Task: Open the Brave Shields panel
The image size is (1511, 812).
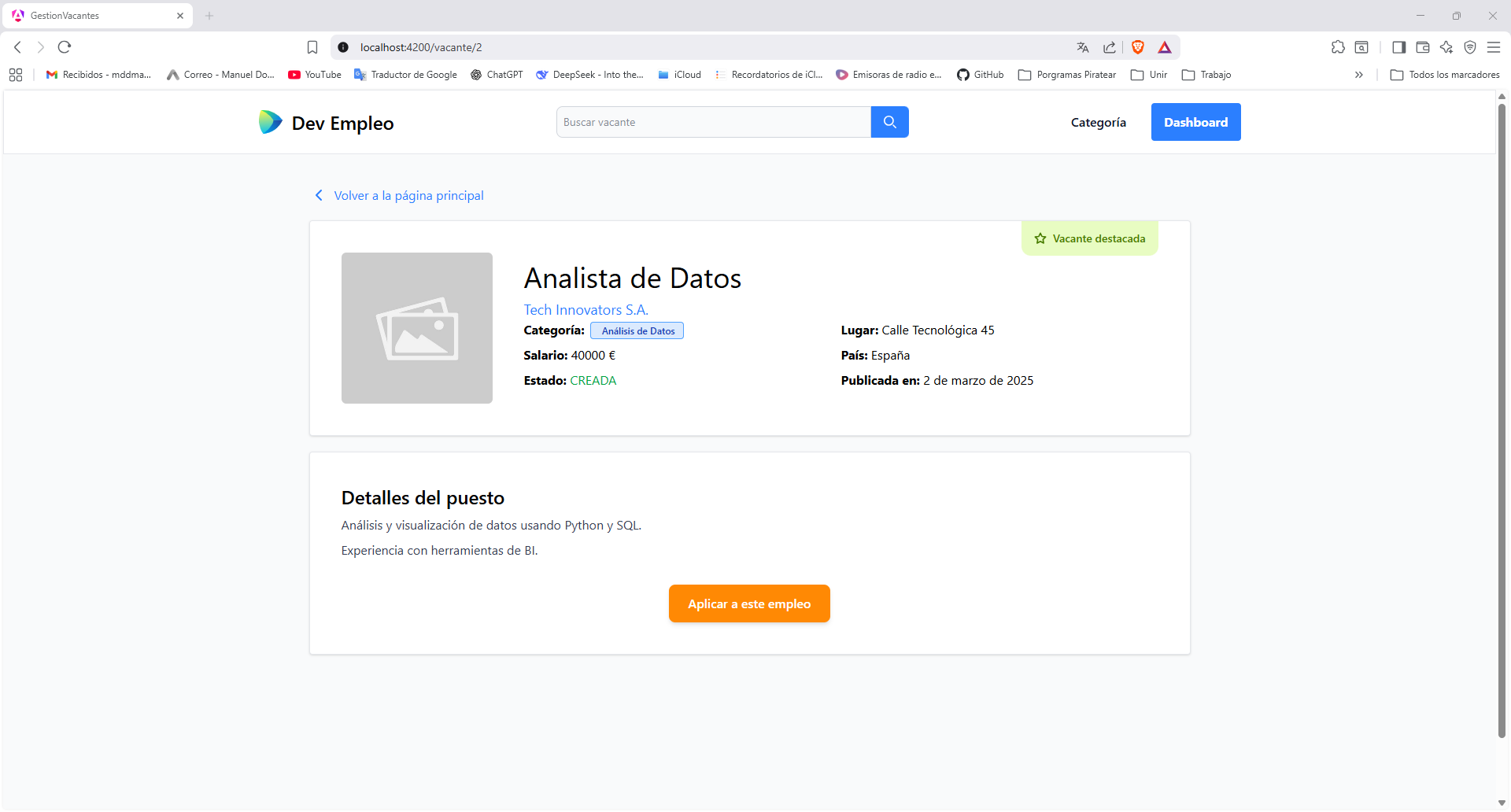Action: (x=1138, y=47)
